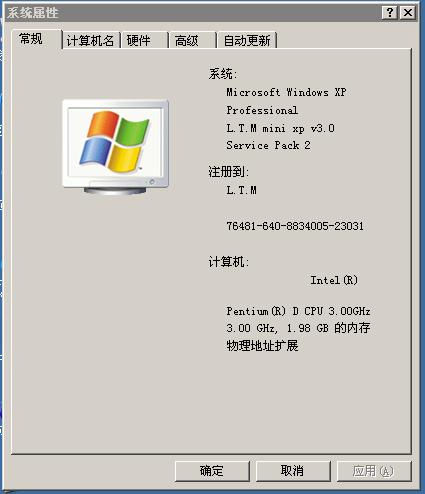Screen dimensions: 425x494
Task: Click the Pentium(R) D CPU 3.00GHz line
Action: pos(298,311)
